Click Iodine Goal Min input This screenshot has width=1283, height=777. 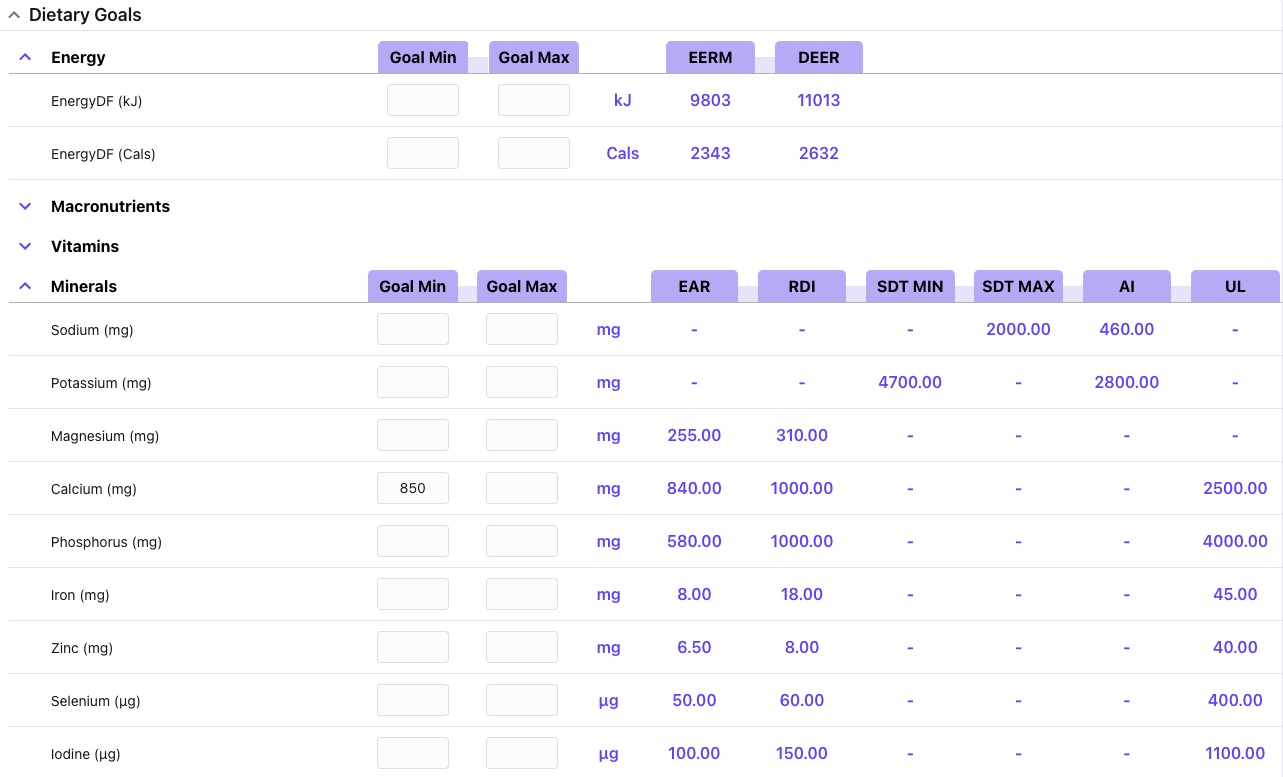point(413,753)
